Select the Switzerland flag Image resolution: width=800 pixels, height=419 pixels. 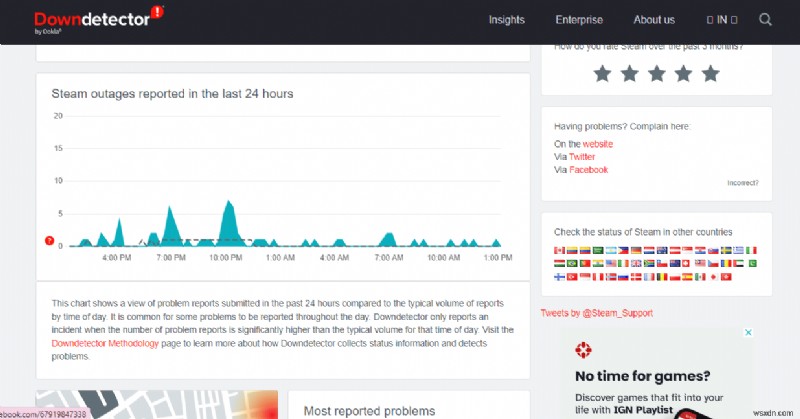tap(686, 263)
